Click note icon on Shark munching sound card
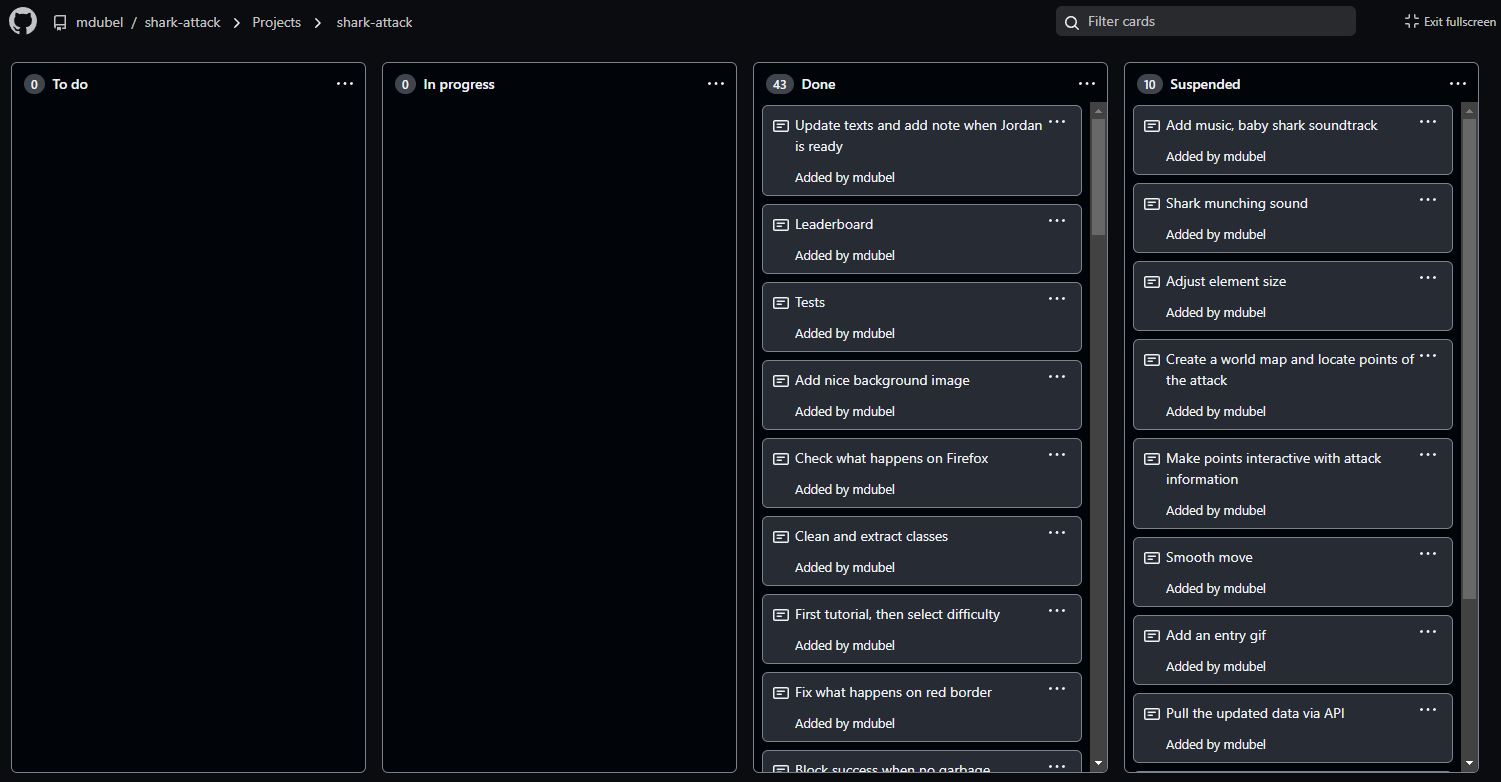 [1152, 204]
